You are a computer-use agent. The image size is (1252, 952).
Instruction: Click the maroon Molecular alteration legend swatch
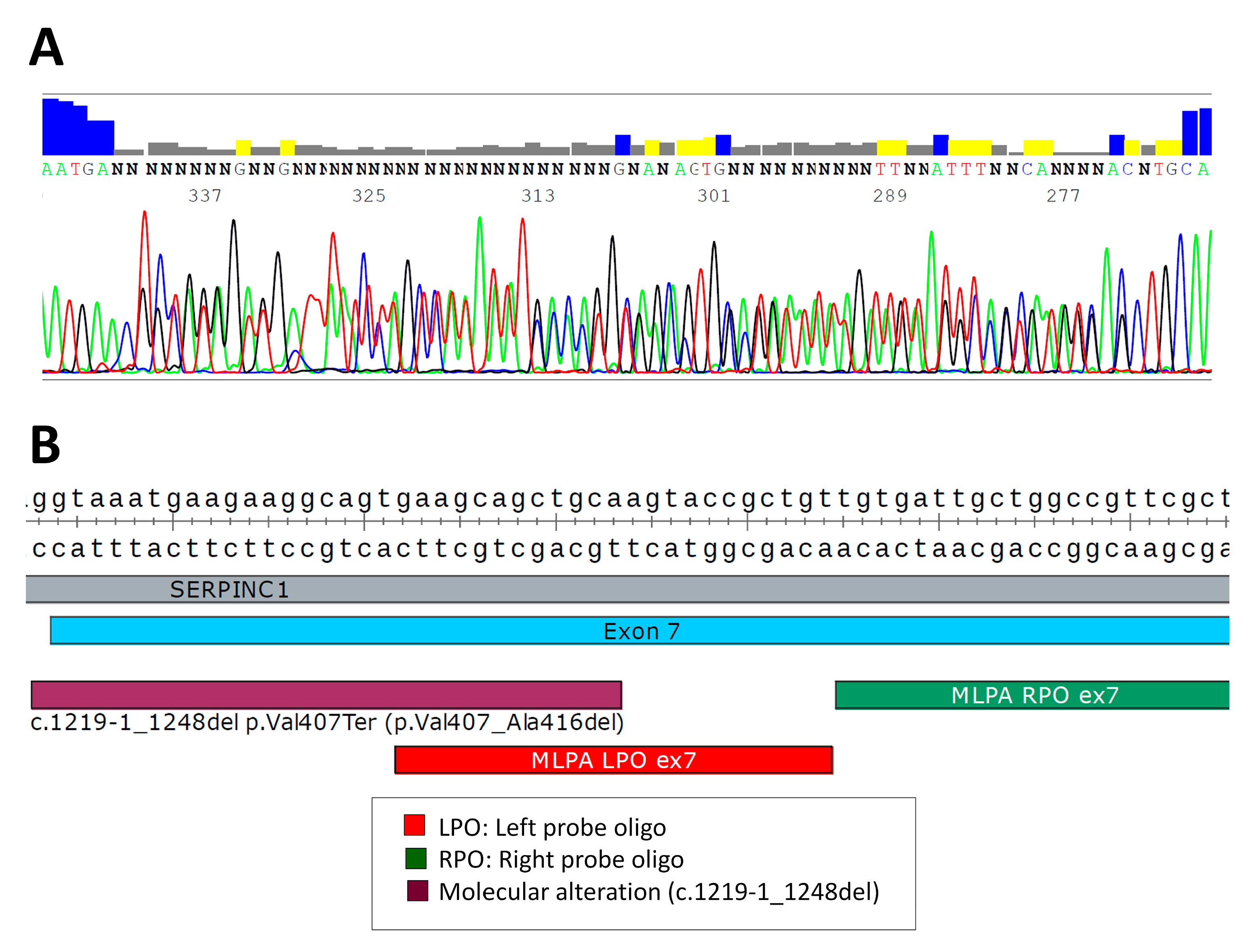[417, 891]
